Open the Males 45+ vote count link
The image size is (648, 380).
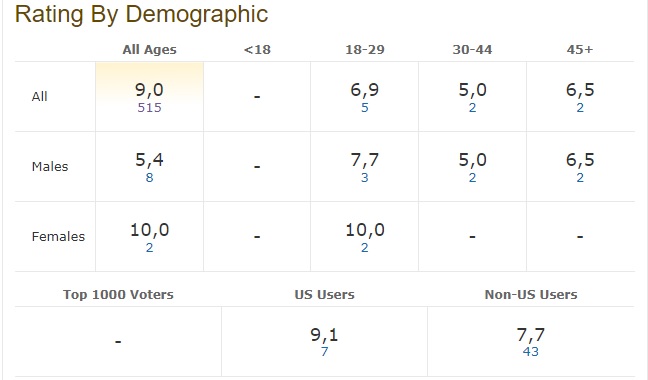[580, 178]
